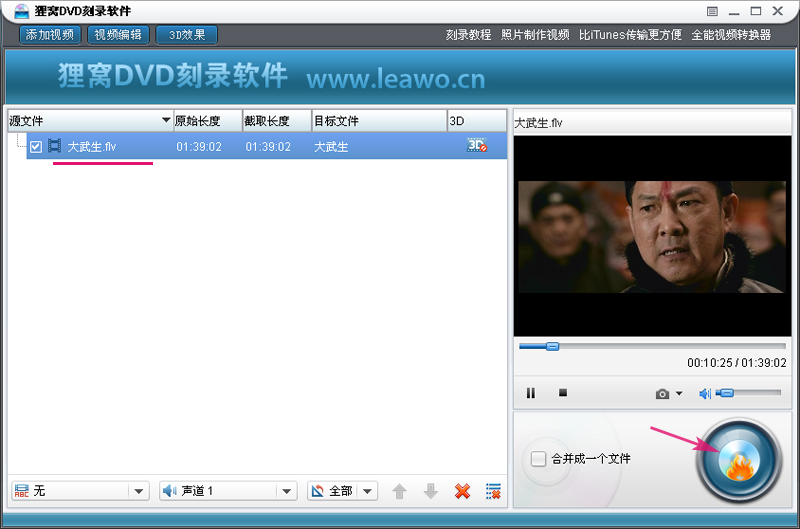Open the 3D效果 button
Image resolution: width=800 pixels, height=529 pixels.
[x=187, y=35]
